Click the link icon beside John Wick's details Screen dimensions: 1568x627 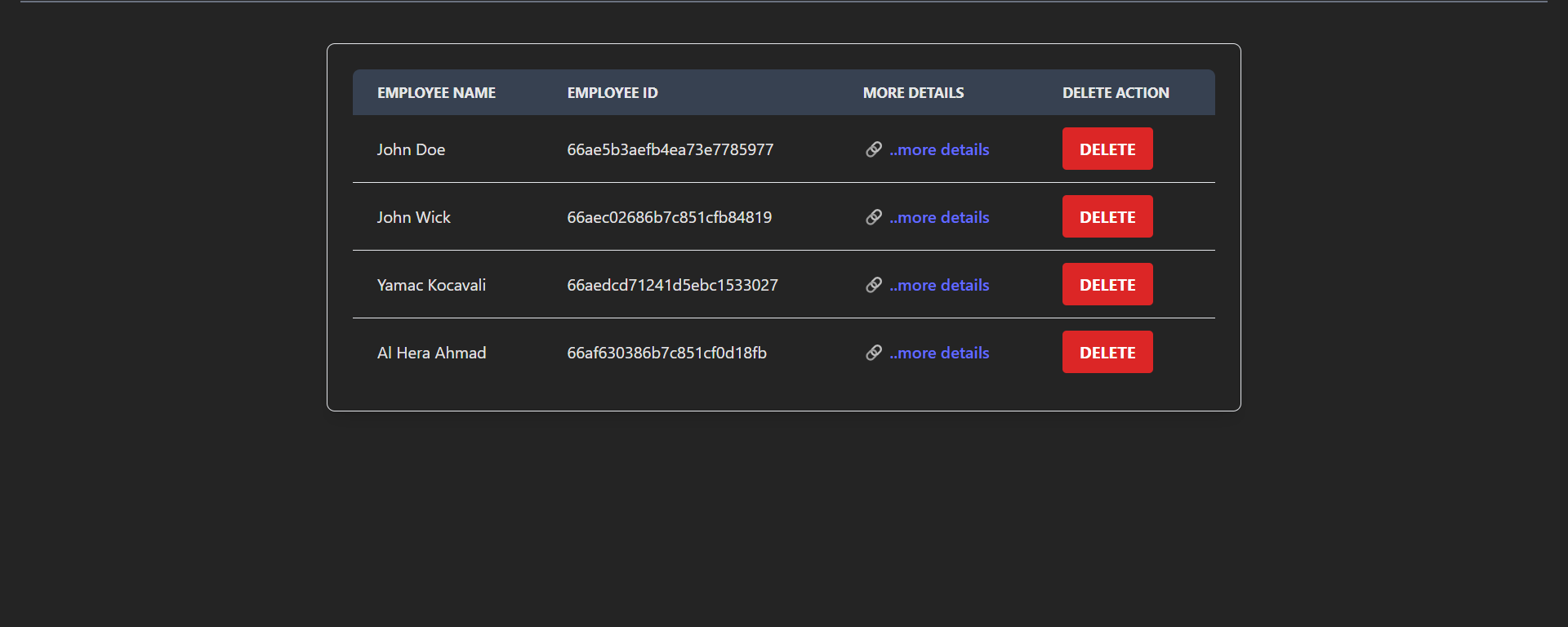pos(873,217)
